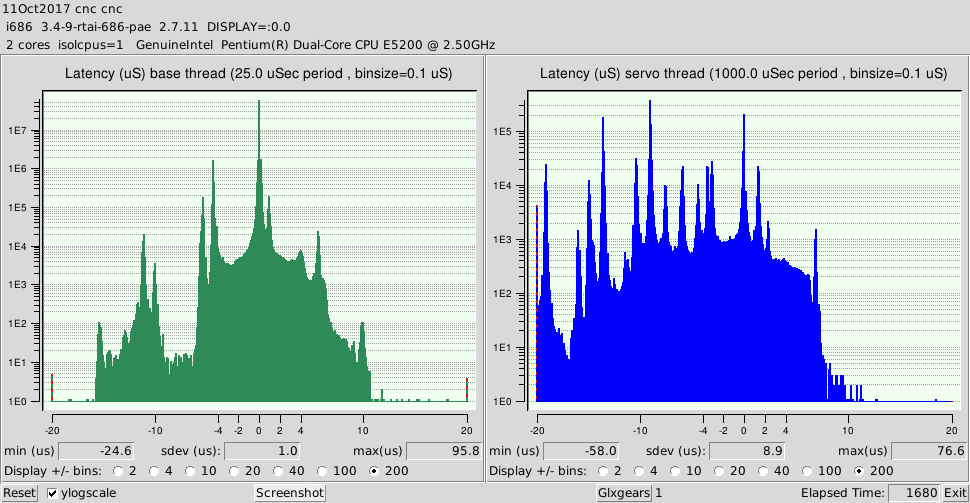The image size is (970, 503).
Task: Click the Reset button
Action: click(19, 493)
